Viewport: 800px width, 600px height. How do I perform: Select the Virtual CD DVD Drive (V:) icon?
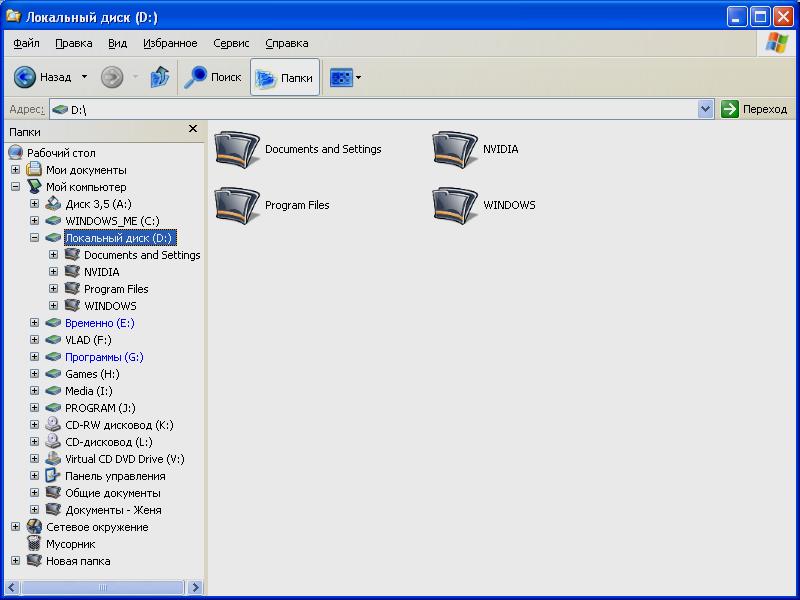click(x=53, y=459)
